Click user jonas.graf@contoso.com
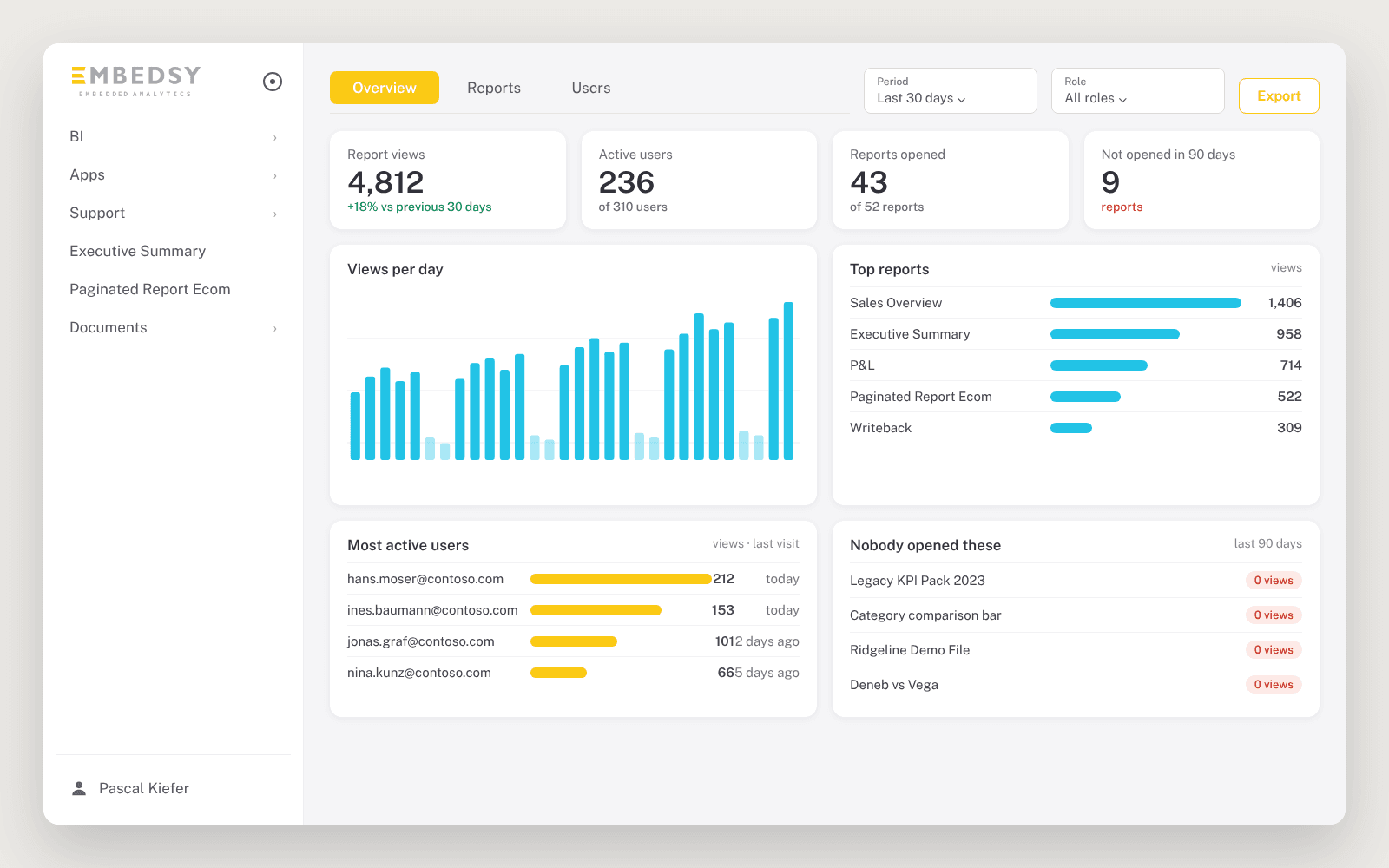Viewport: 1389px width, 868px height. [x=421, y=641]
